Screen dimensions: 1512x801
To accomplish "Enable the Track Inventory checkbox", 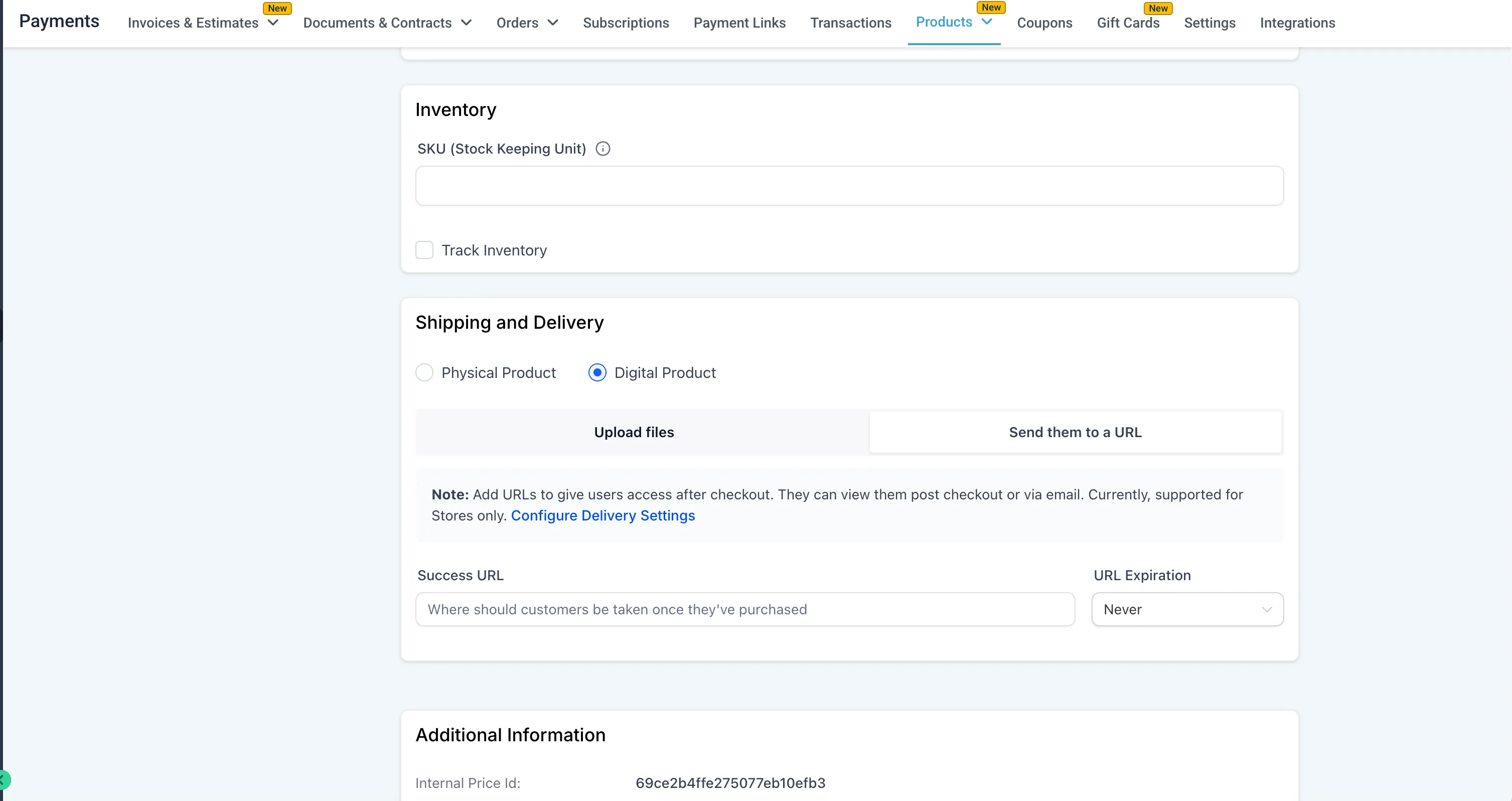I will [424, 250].
